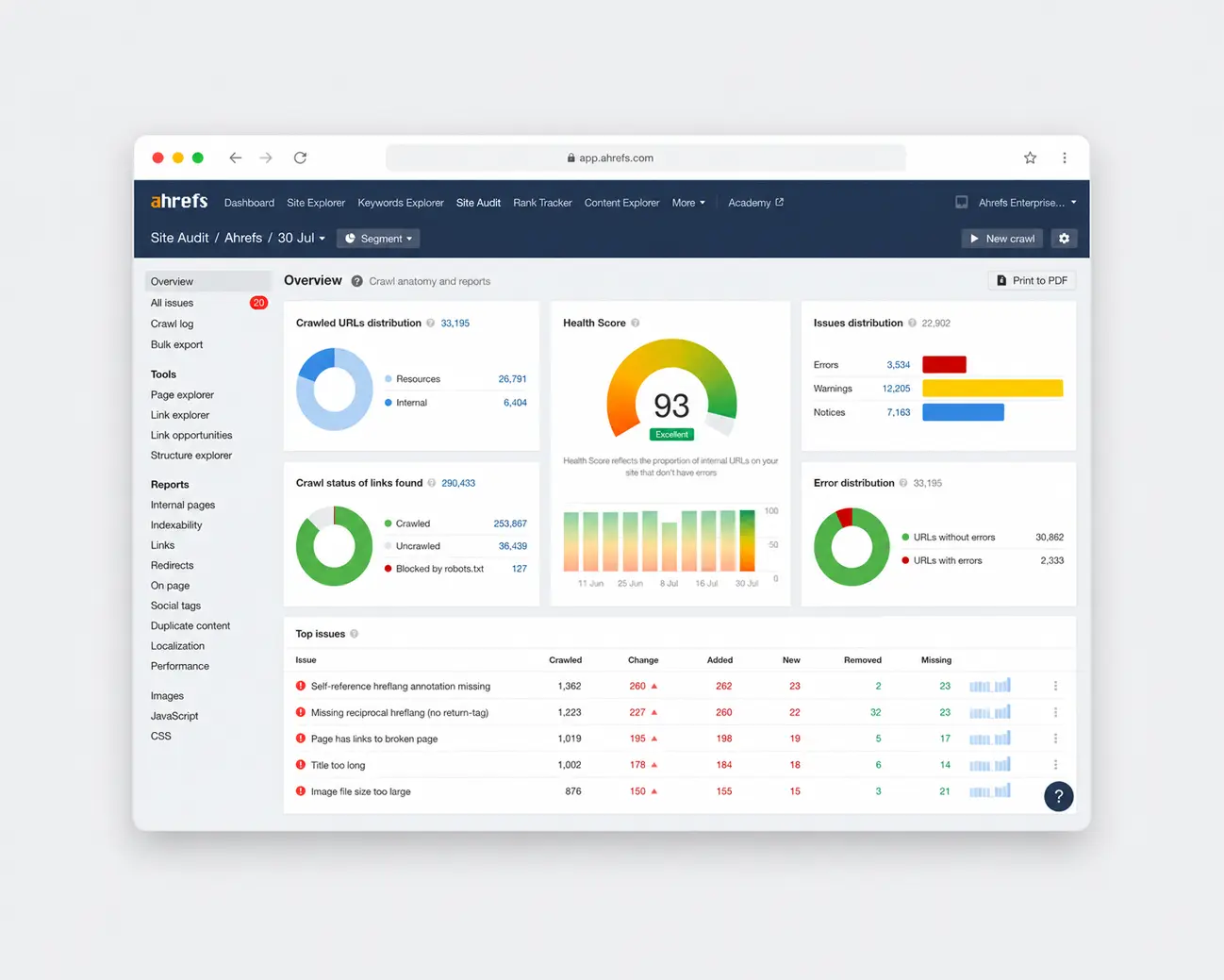
Task: Click info icon next to Crawled URLs distribution
Action: click(431, 323)
